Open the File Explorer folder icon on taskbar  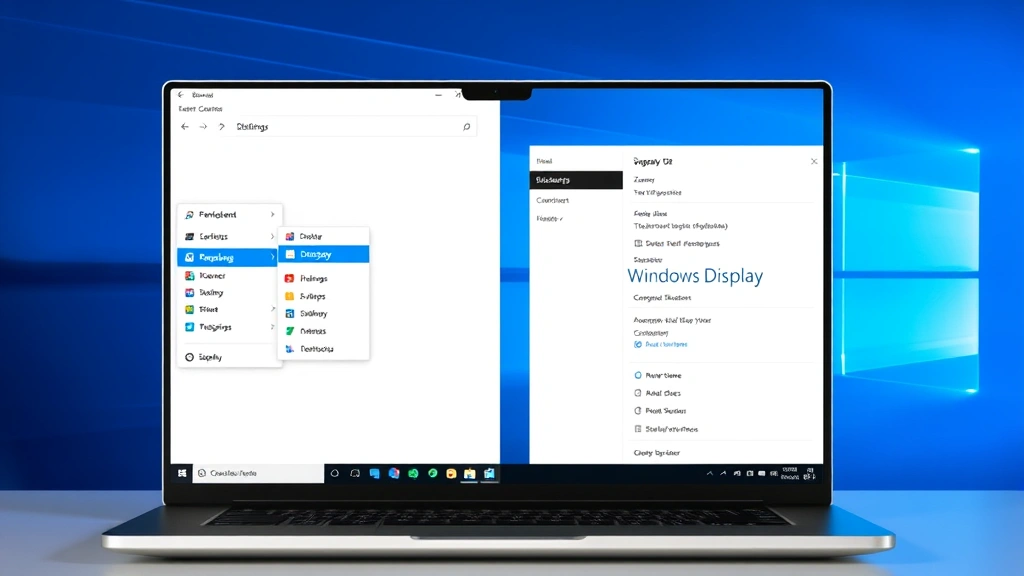(469, 473)
